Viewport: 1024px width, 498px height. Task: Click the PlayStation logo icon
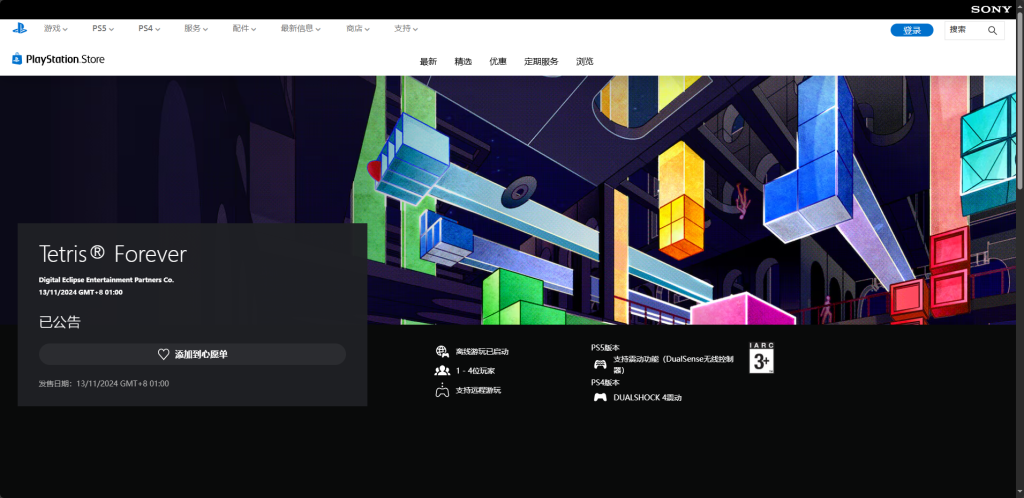tap(20, 28)
